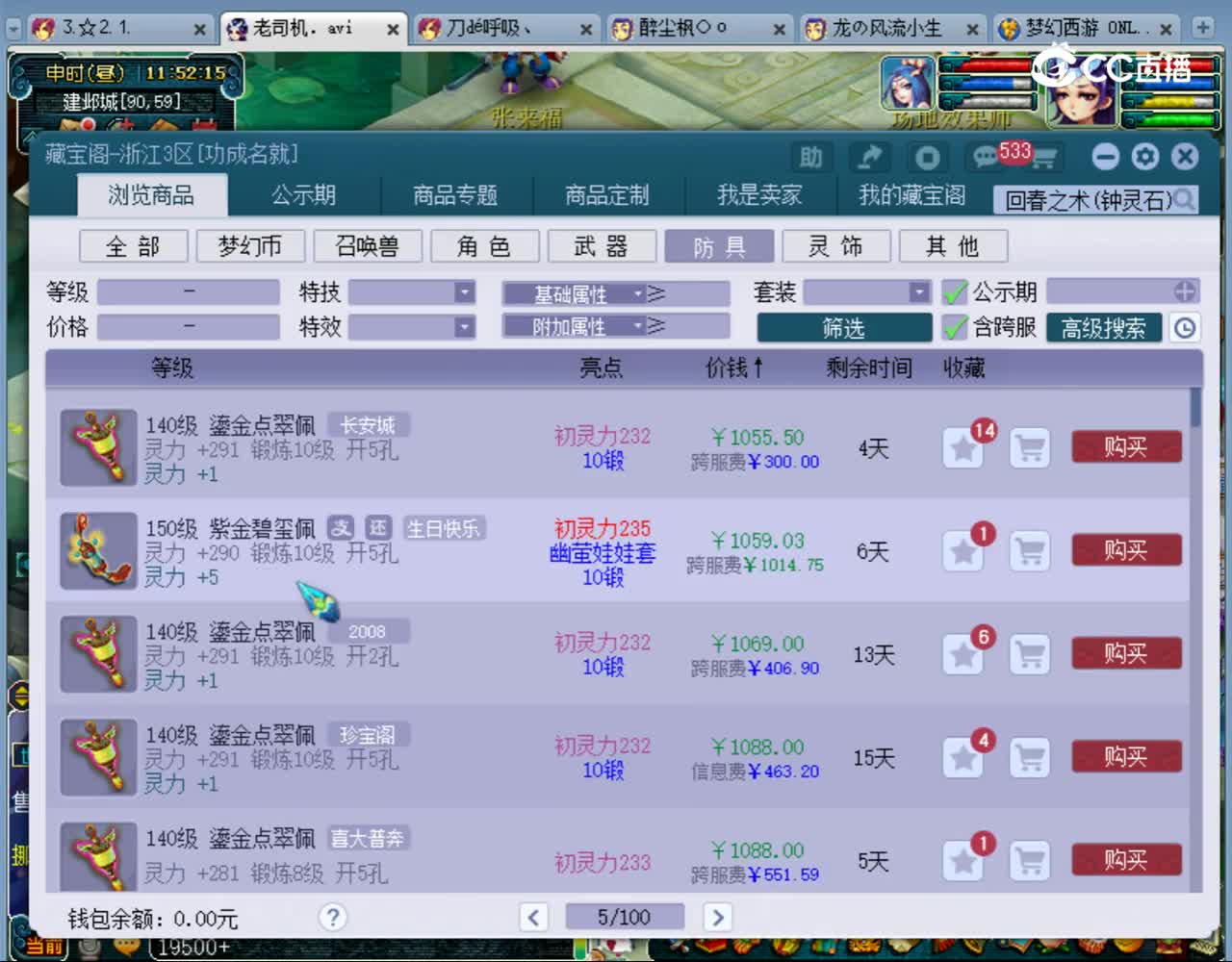1232x962 pixels.
Task: Switch to 梦幻西游 ONL window tab
Action: [1088, 29]
